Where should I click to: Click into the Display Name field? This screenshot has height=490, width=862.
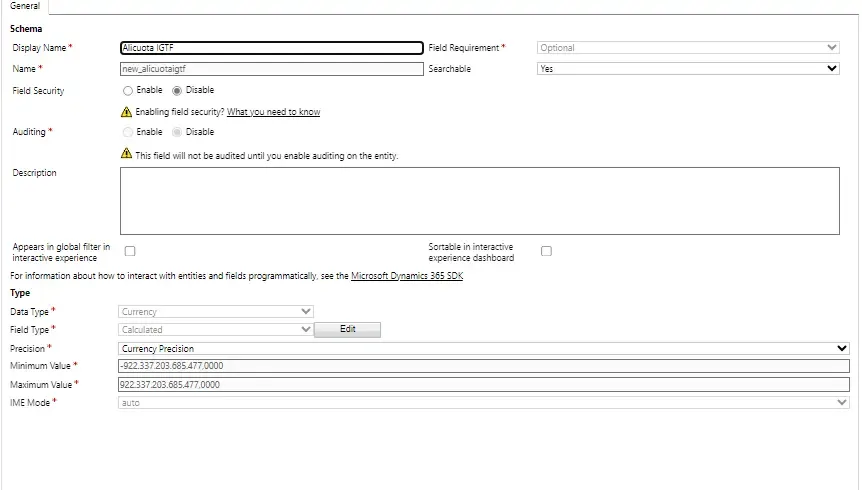270,47
